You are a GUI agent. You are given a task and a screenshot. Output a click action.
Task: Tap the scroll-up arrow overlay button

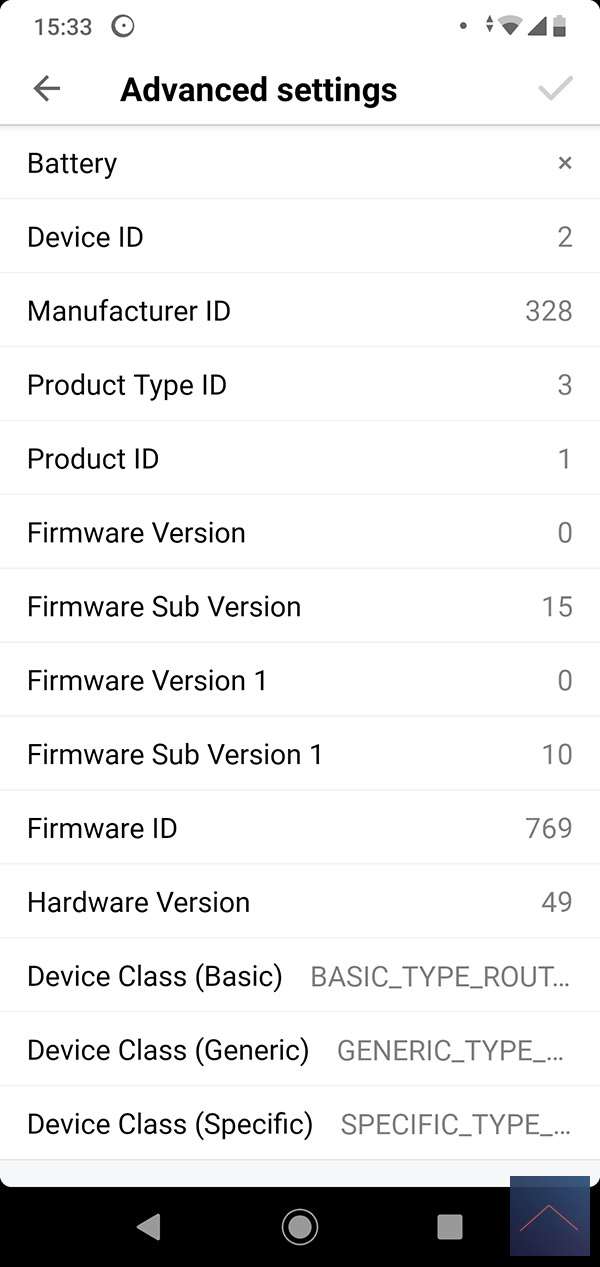(x=549, y=1216)
